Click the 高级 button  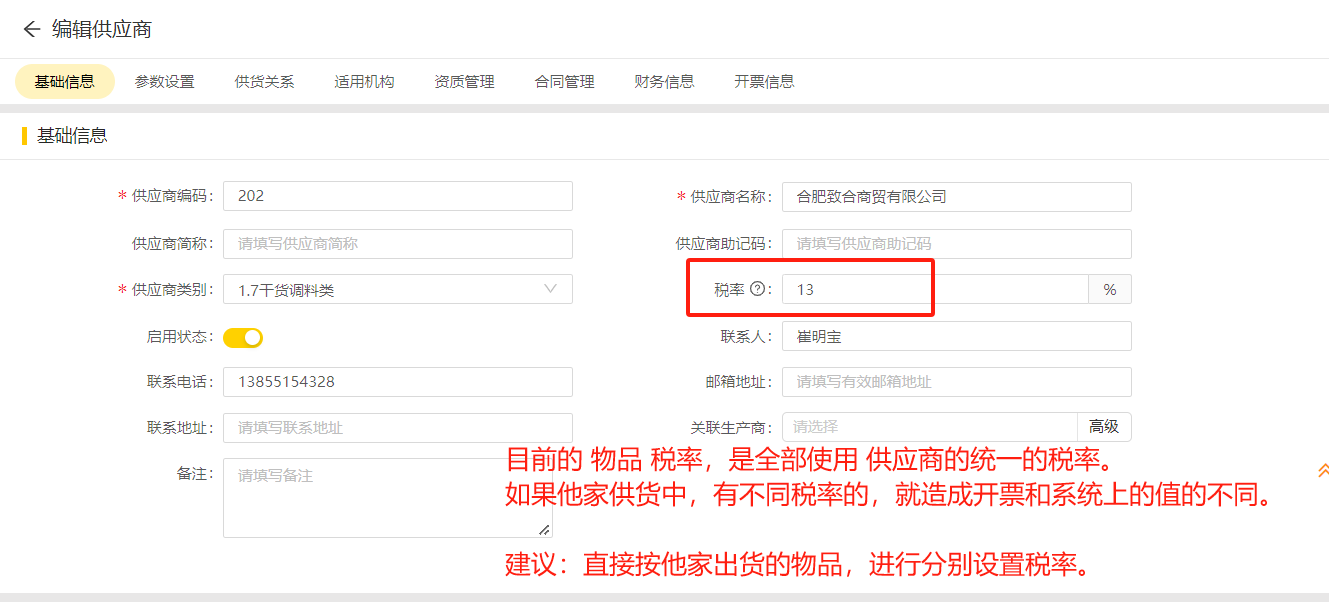(x=1104, y=427)
